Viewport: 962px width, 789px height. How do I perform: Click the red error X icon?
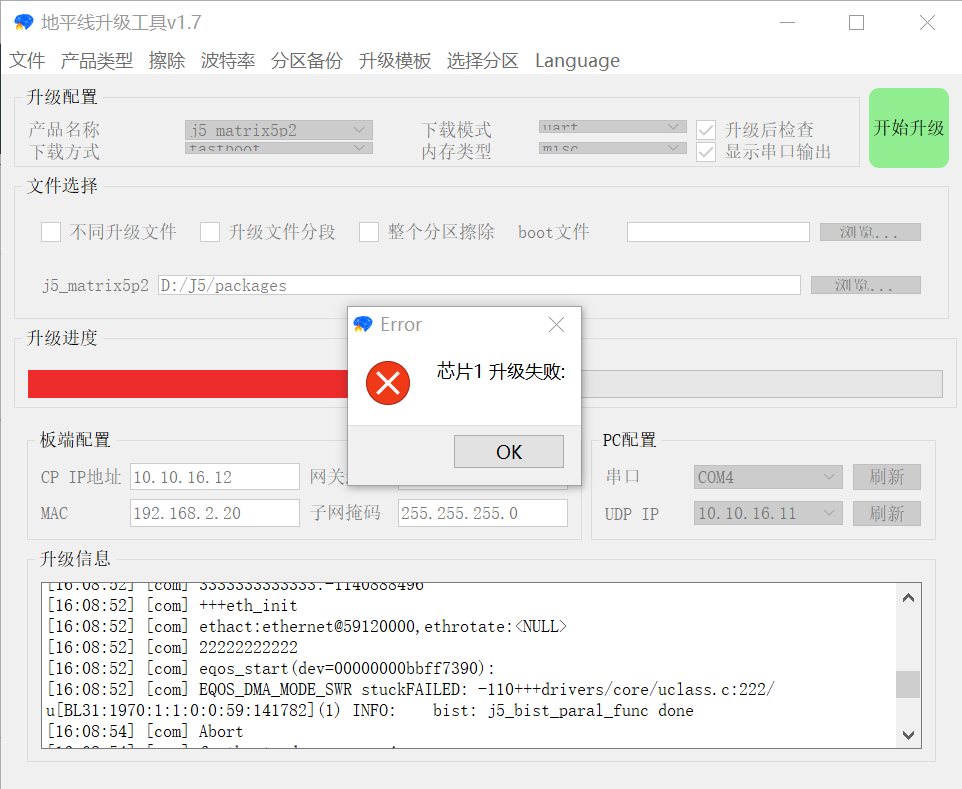388,383
